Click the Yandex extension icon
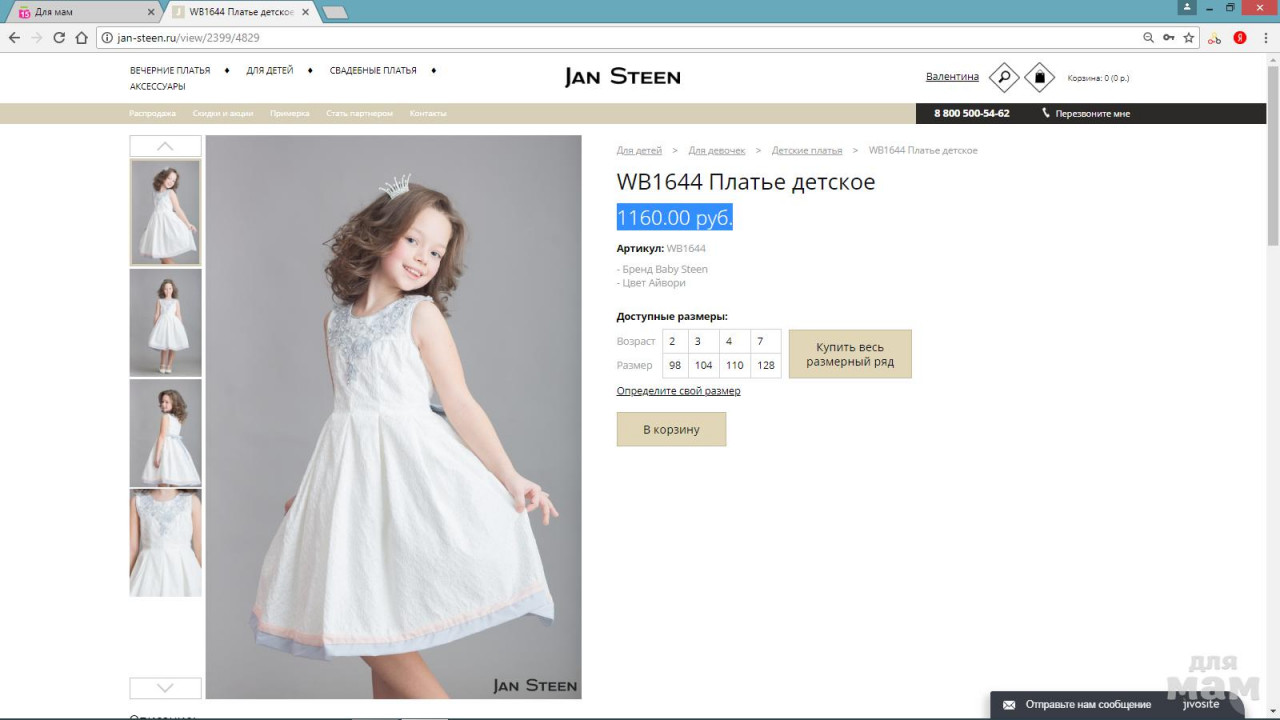The height and width of the screenshot is (720, 1280). pos(1240,38)
